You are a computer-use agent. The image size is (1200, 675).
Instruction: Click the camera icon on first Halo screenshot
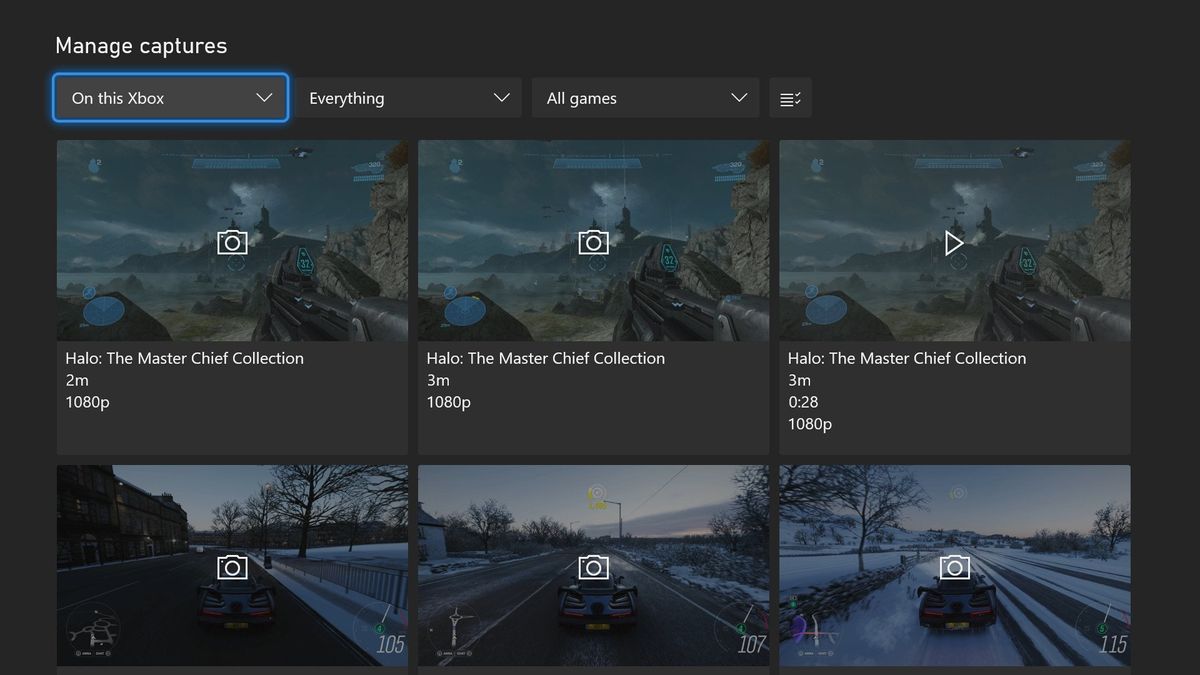click(x=232, y=242)
